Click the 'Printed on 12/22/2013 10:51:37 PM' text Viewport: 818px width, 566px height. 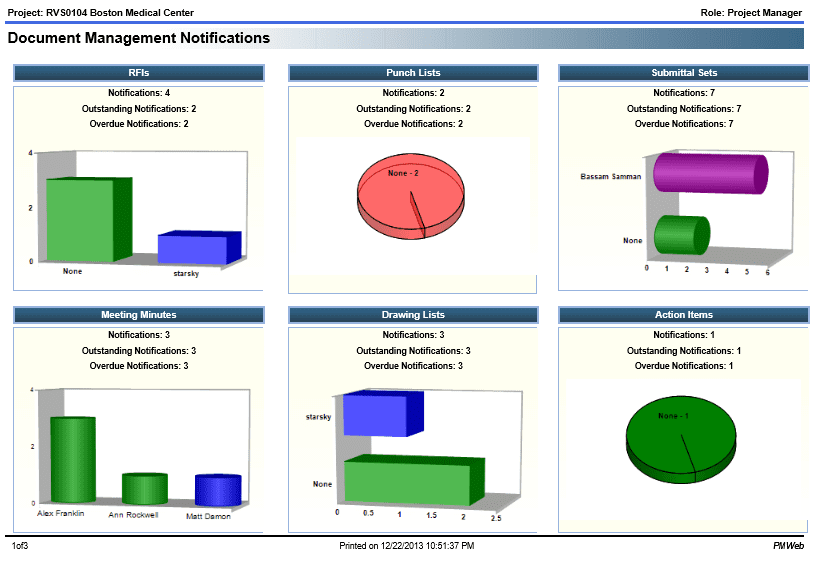(407, 546)
